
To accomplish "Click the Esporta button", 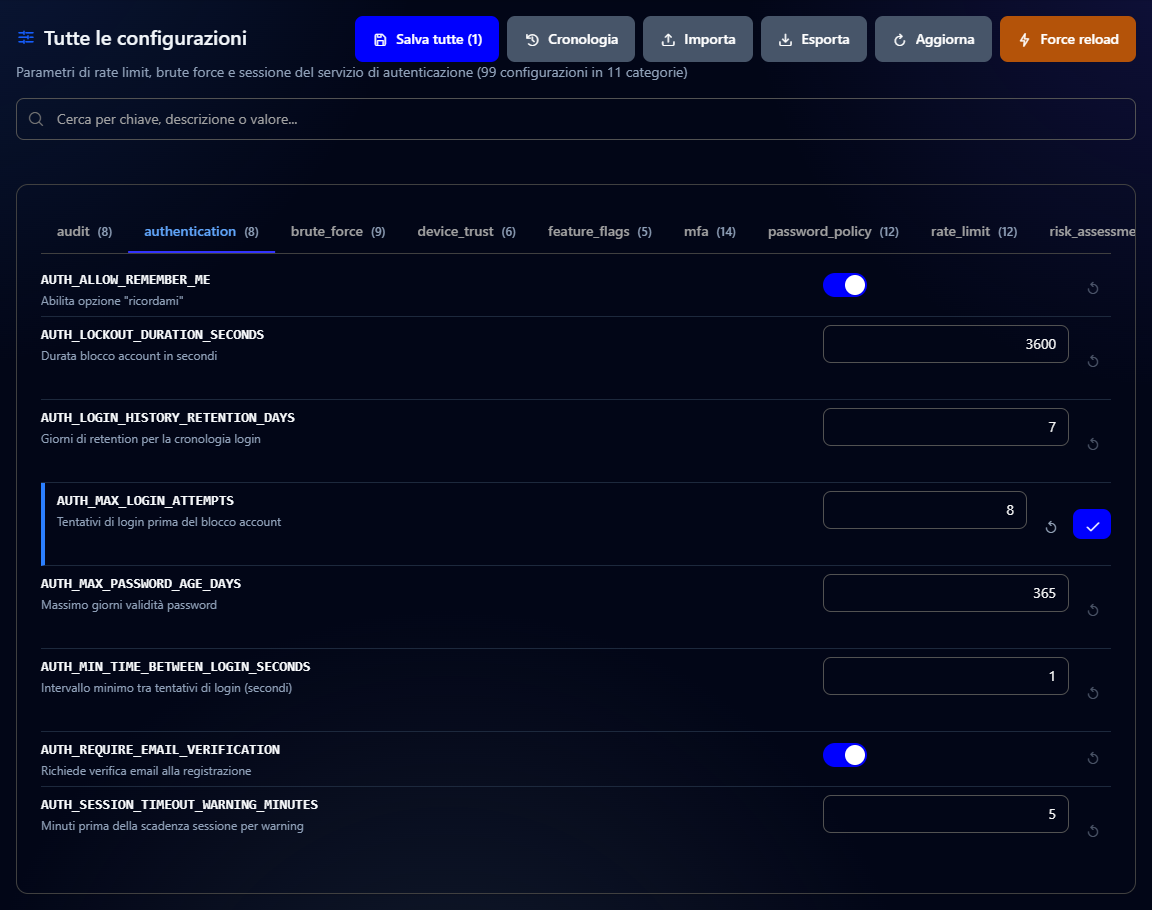I will (814, 39).
